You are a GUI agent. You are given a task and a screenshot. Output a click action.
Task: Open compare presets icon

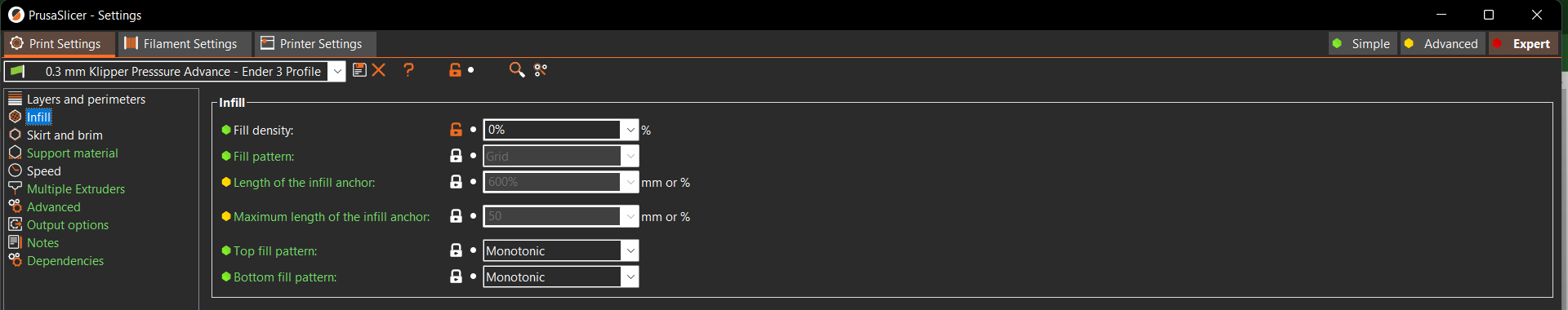pos(541,70)
